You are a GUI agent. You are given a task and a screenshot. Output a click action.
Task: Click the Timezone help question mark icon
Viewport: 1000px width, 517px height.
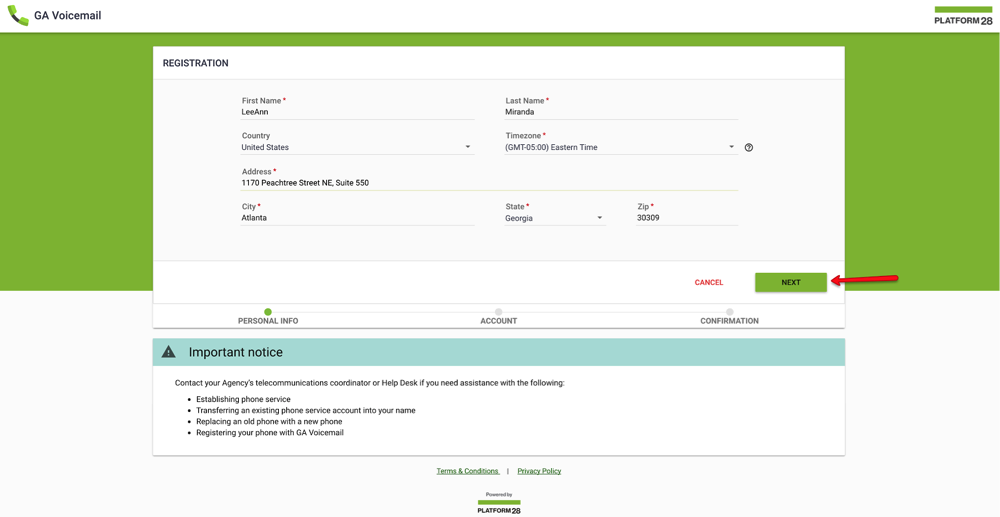749,147
